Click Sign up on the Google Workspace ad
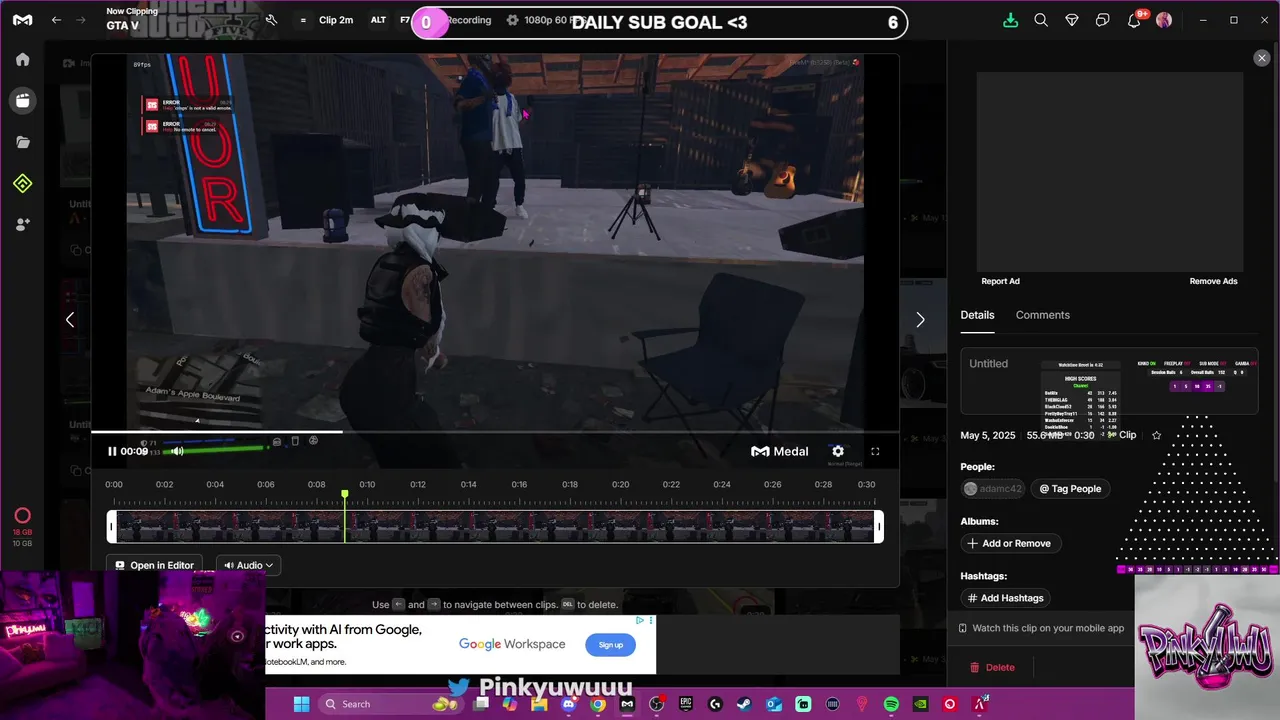This screenshot has height=720, width=1280. coord(610,645)
